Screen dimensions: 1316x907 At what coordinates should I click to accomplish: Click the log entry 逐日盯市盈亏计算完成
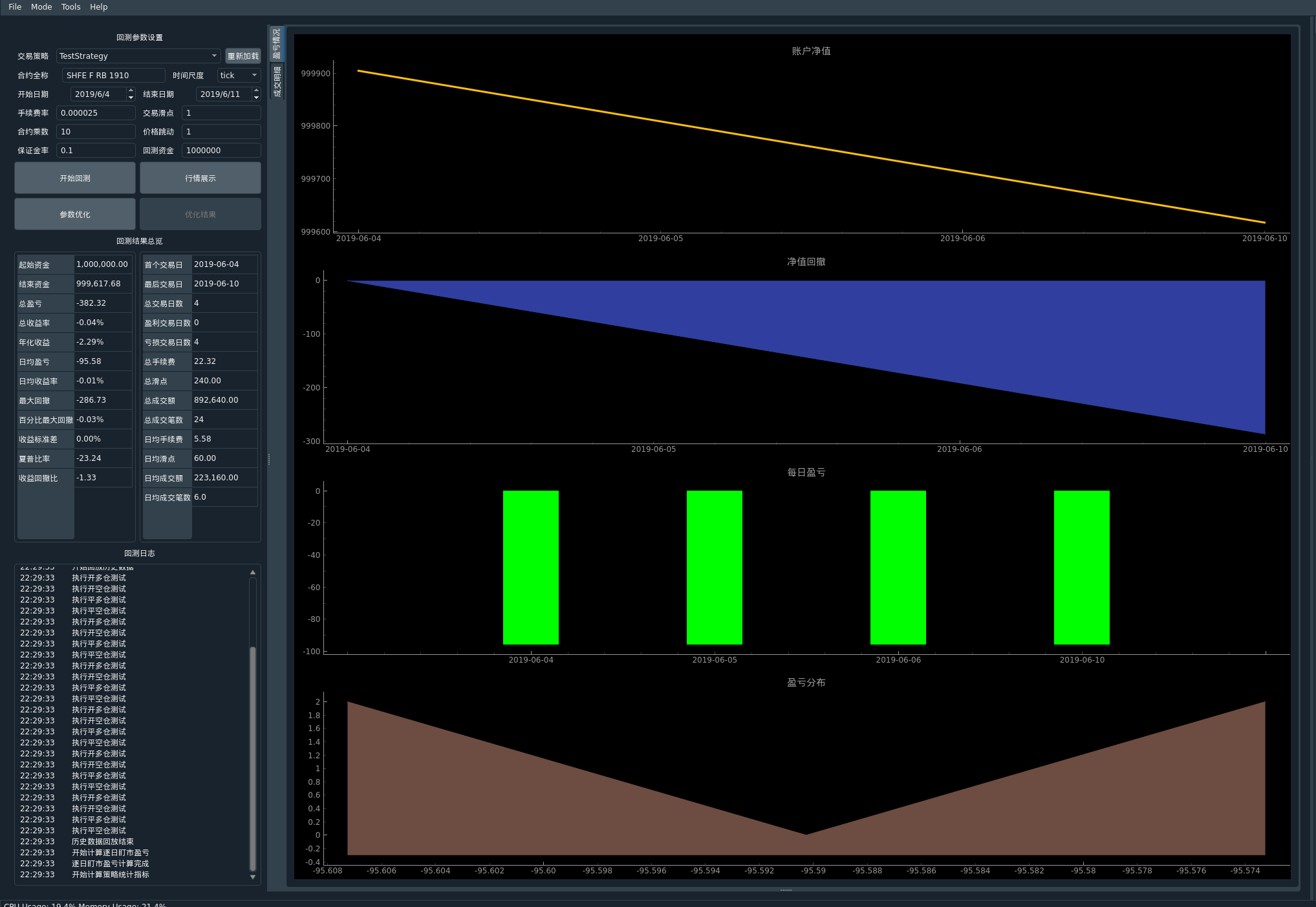pos(111,864)
